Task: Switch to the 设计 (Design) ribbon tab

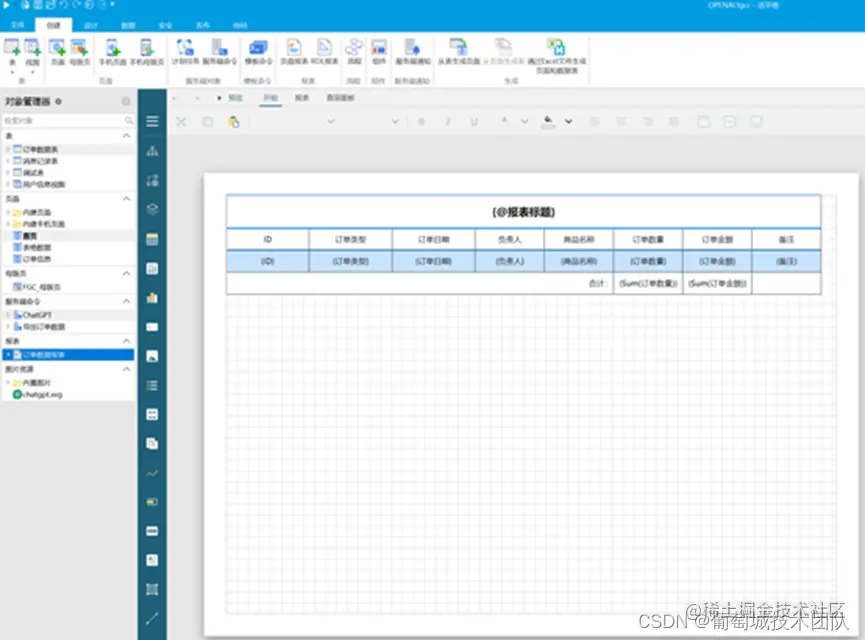Action: pos(90,25)
